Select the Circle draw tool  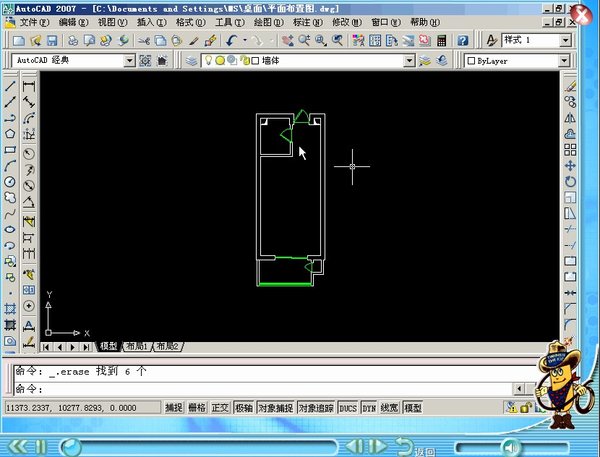click(10, 181)
